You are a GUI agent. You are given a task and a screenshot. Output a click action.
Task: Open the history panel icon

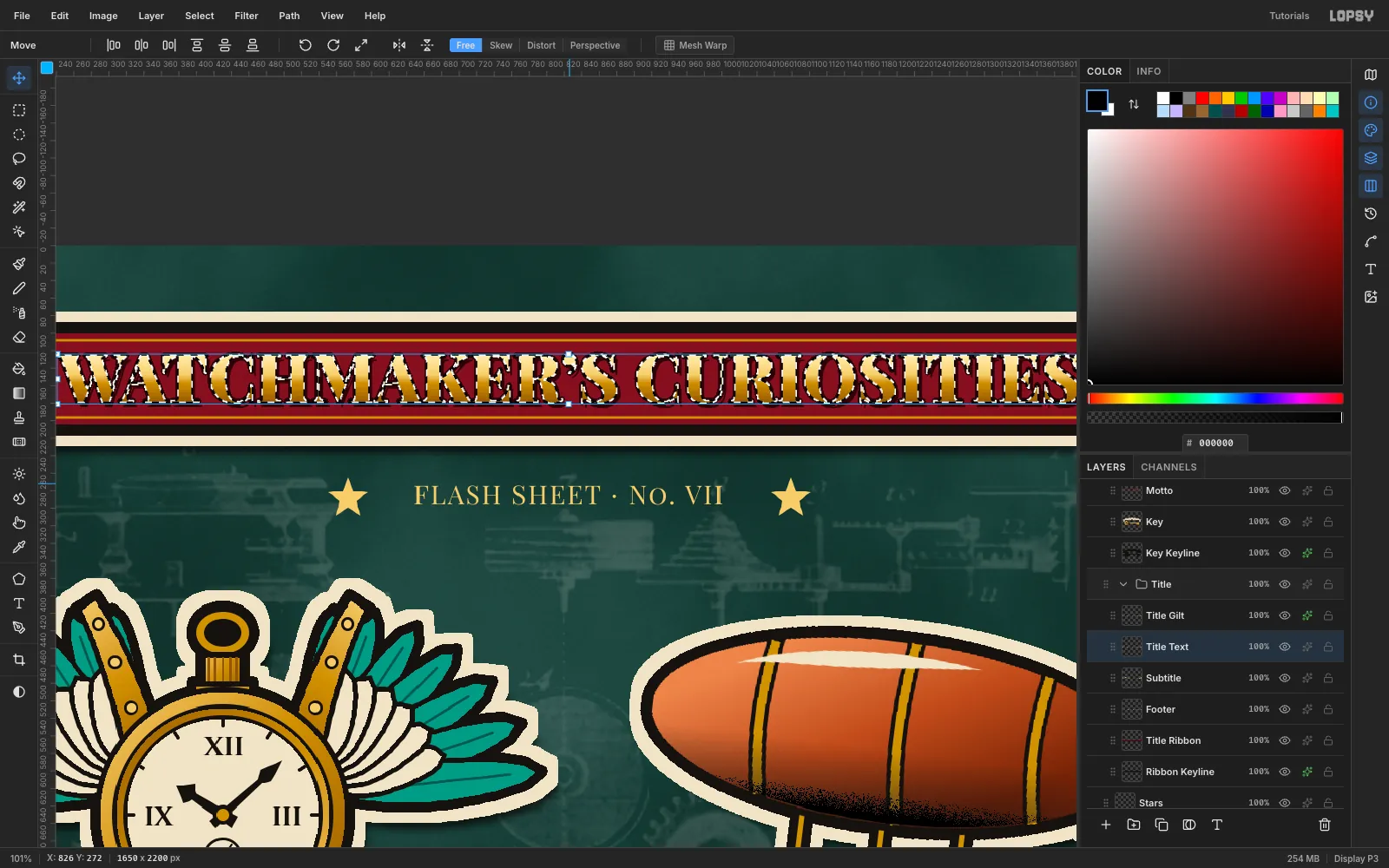pyautogui.click(x=1371, y=214)
